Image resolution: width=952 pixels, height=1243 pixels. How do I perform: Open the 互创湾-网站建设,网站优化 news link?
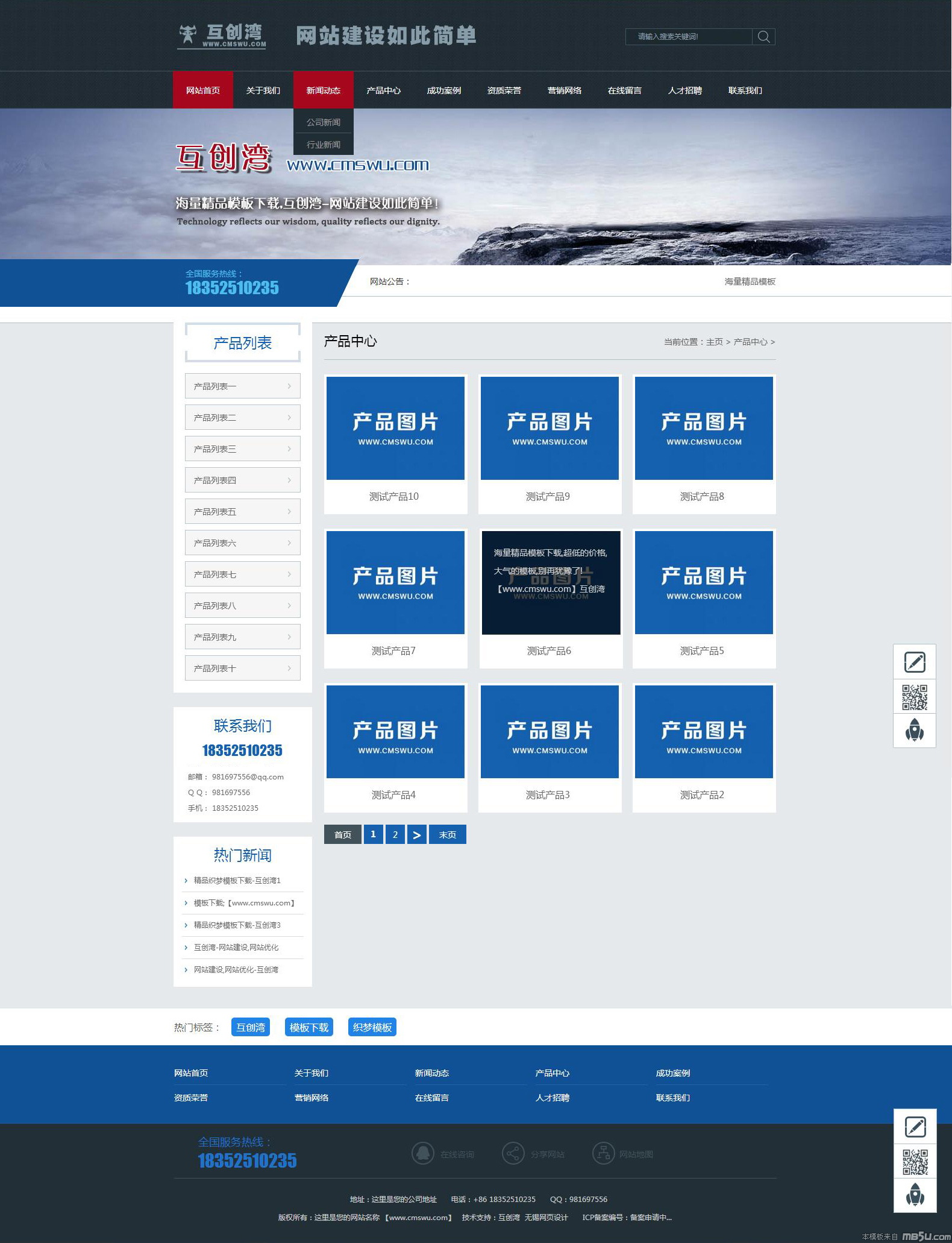click(236, 948)
